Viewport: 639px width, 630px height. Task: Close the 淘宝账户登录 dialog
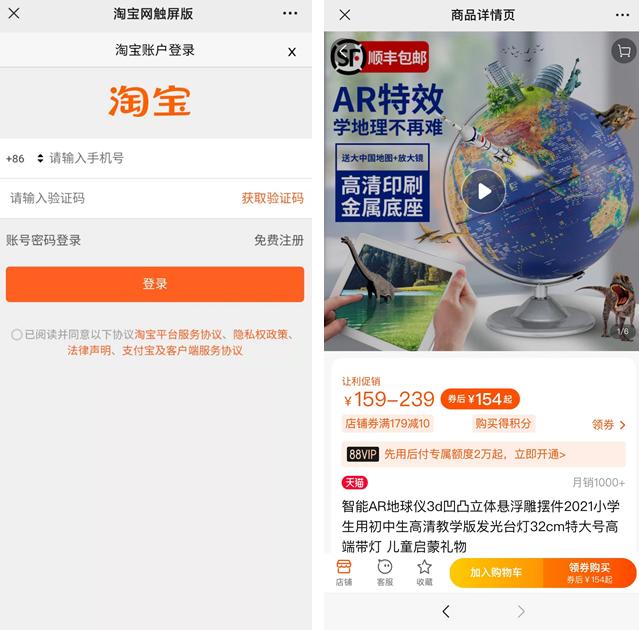(x=292, y=52)
